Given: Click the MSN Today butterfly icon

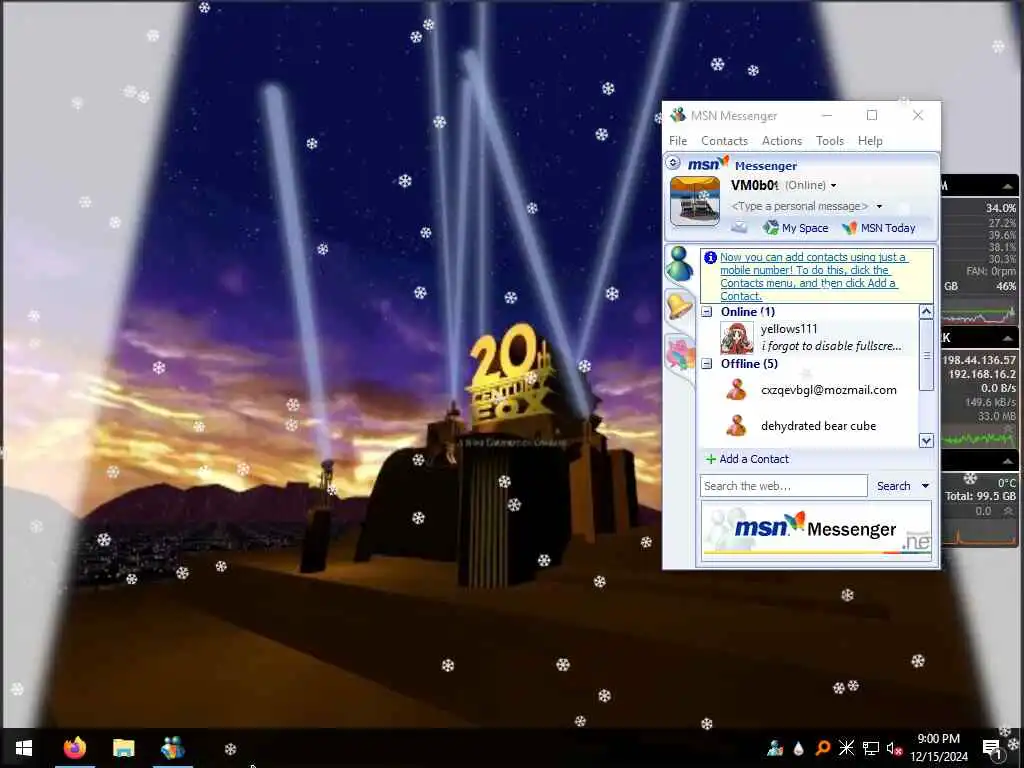Looking at the screenshot, I should tap(850, 228).
